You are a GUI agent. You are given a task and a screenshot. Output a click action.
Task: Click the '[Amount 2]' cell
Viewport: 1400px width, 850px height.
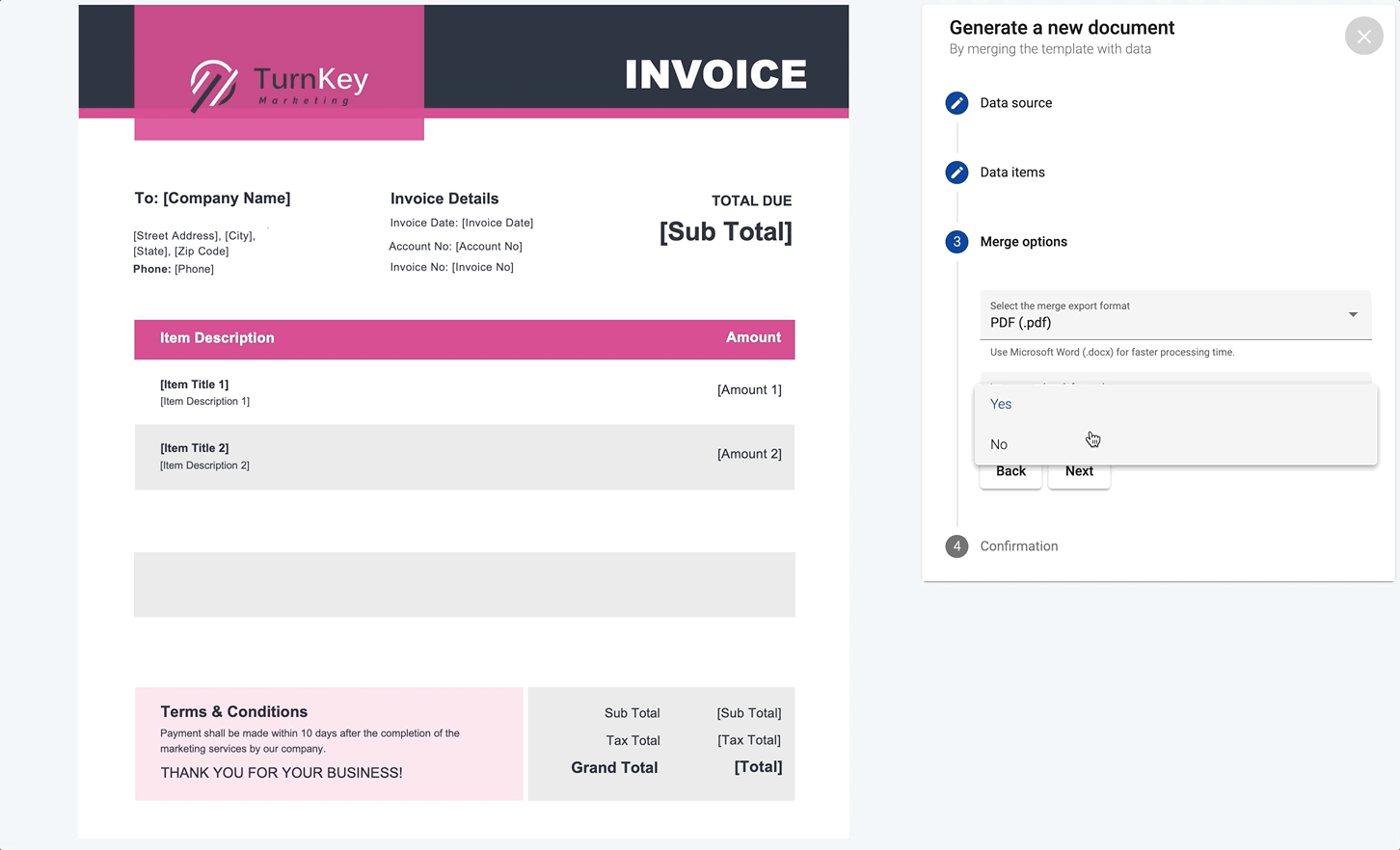[x=749, y=454]
